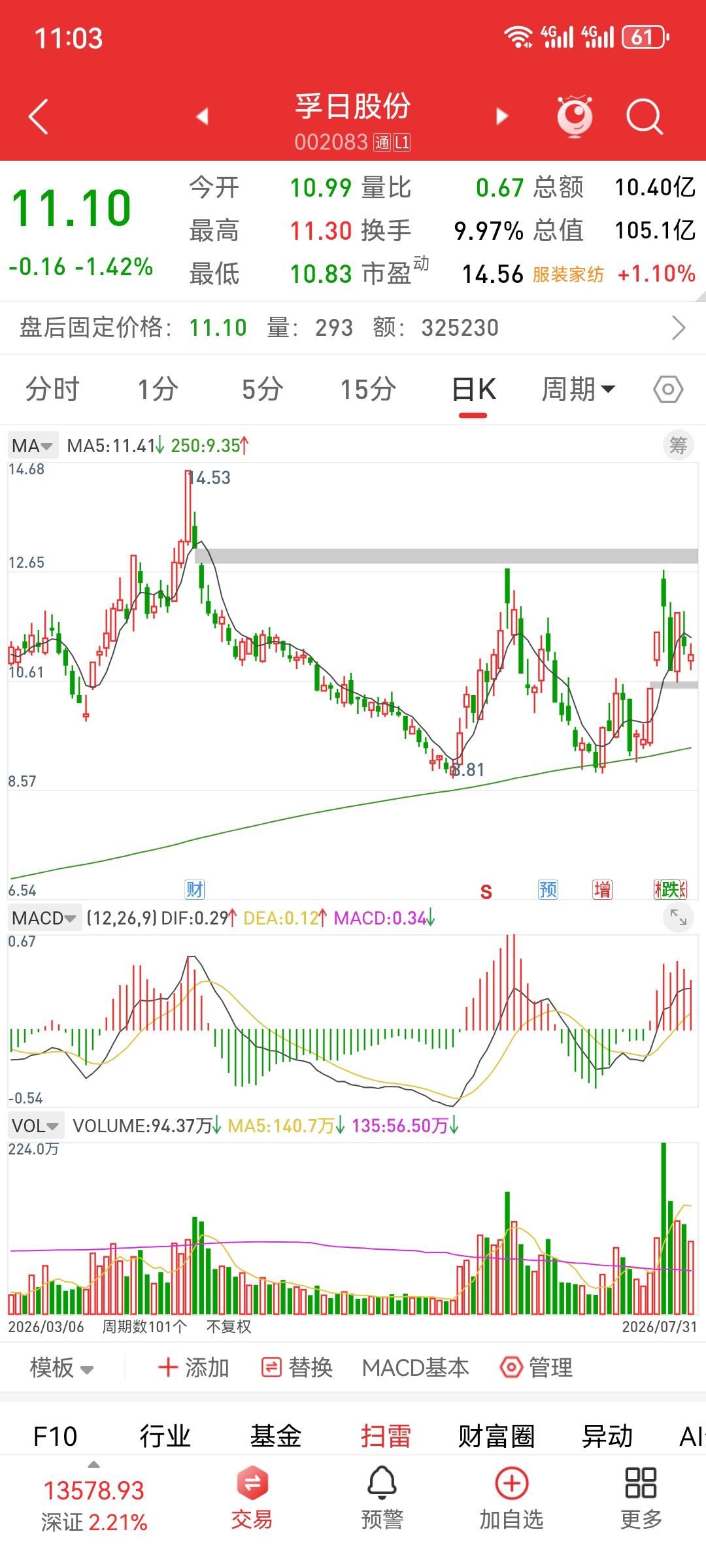Open chart settings hexagon icon
The image size is (706, 1568).
(668, 390)
